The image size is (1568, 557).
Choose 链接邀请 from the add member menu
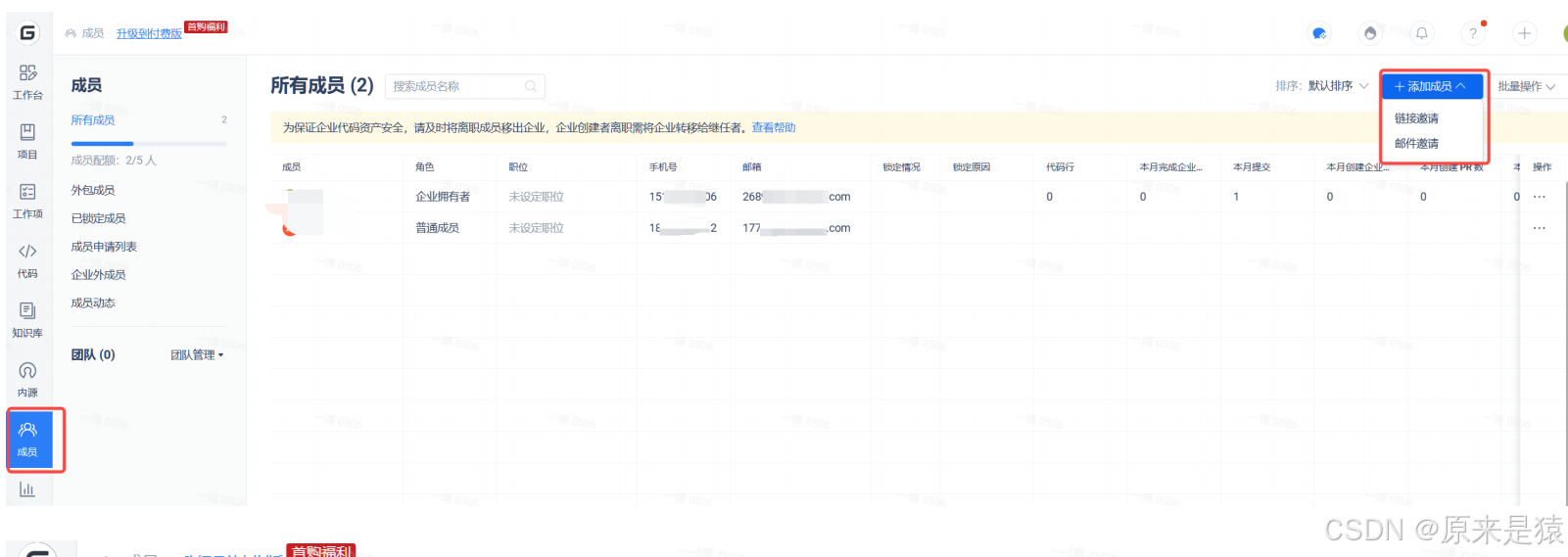coord(1416,118)
